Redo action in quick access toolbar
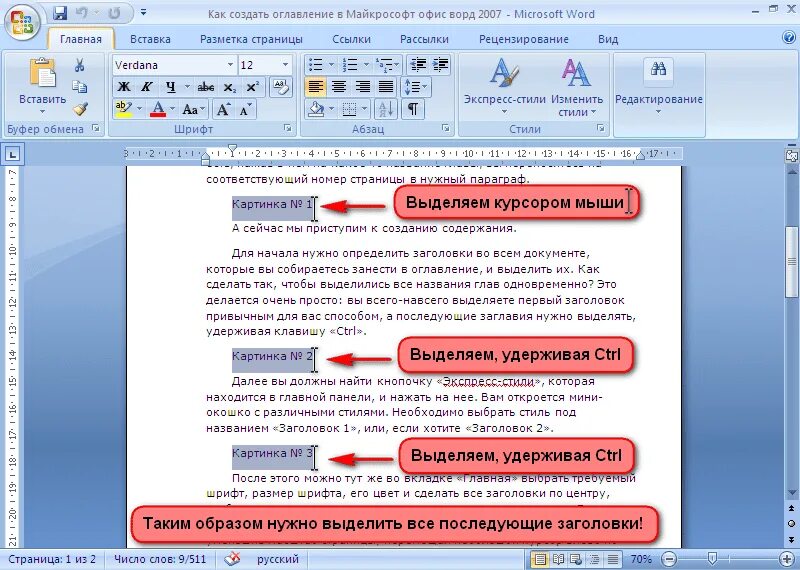 coord(114,13)
